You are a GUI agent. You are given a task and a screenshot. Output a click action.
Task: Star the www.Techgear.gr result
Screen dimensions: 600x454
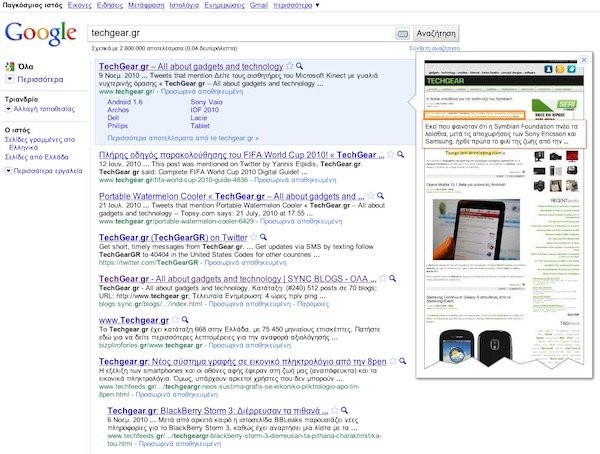coord(175,320)
